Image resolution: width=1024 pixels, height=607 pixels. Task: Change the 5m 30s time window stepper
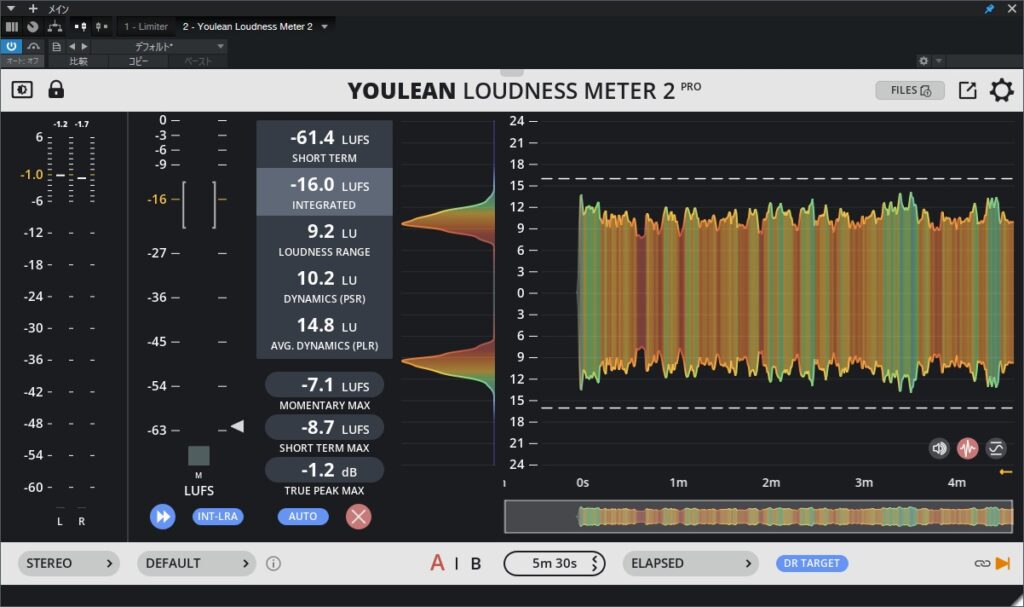[x=594, y=563]
